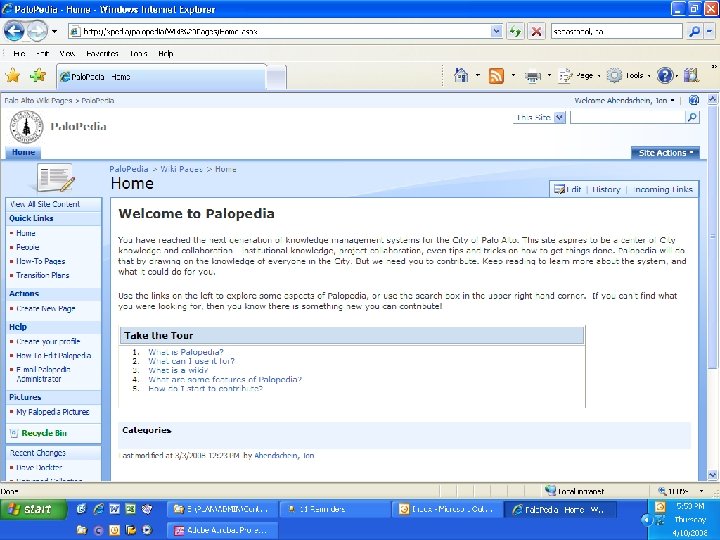Stop loading with the red X icon
The height and width of the screenshot is (540, 720).
click(x=536, y=31)
